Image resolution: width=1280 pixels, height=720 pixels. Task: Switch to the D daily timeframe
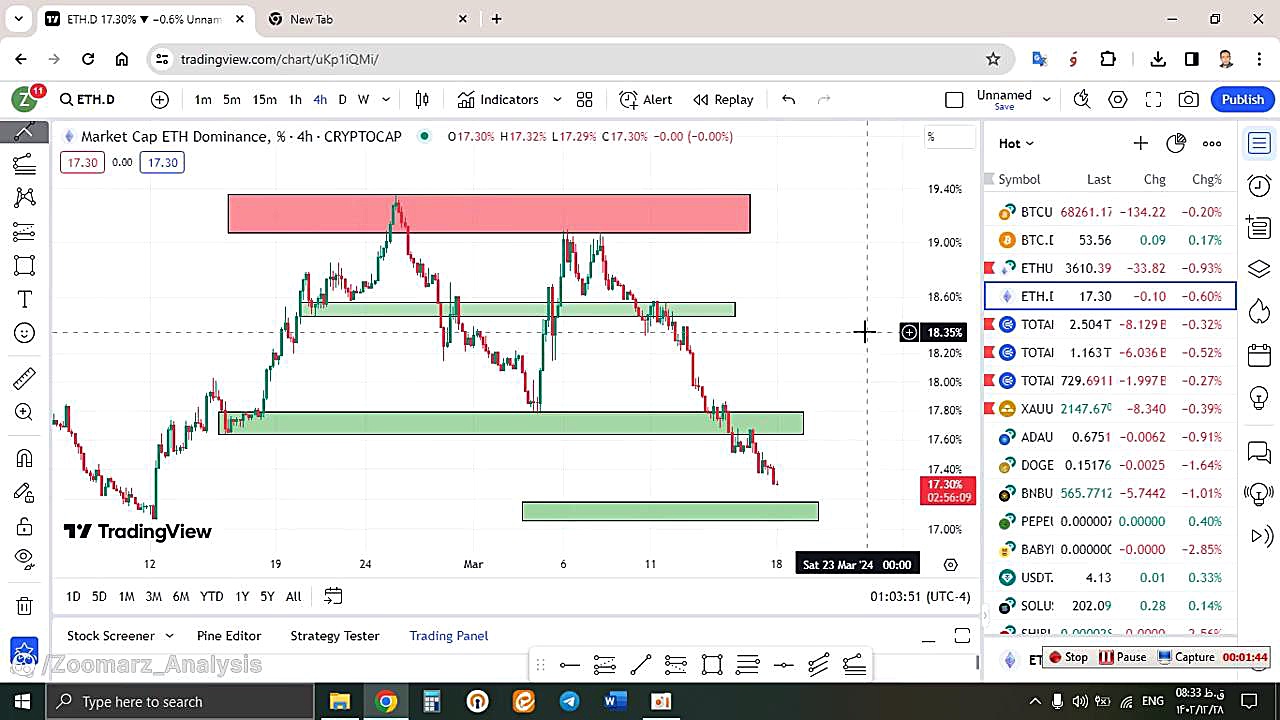coord(342,99)
